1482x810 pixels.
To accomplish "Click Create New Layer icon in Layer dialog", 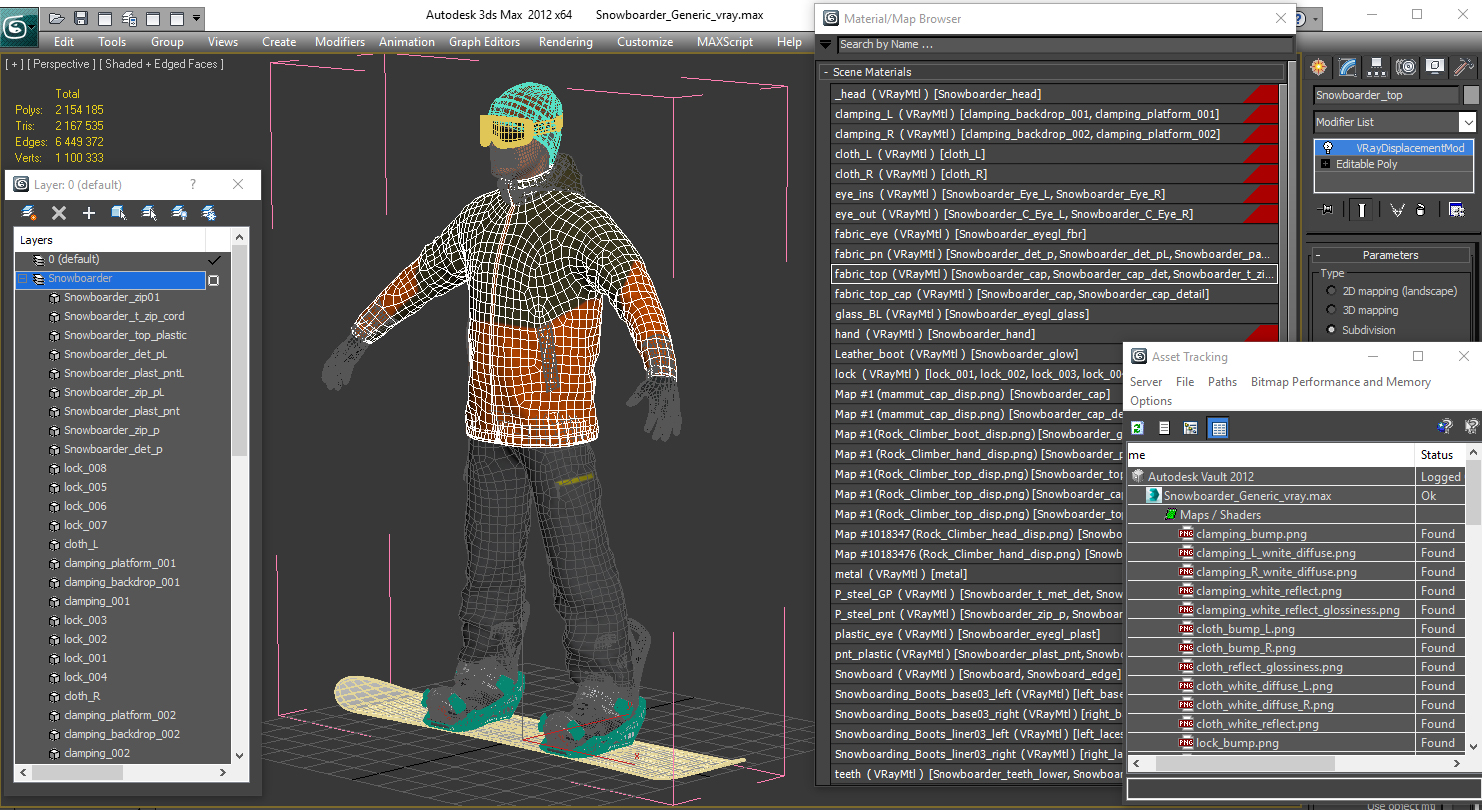I will (x=29, y=213).
